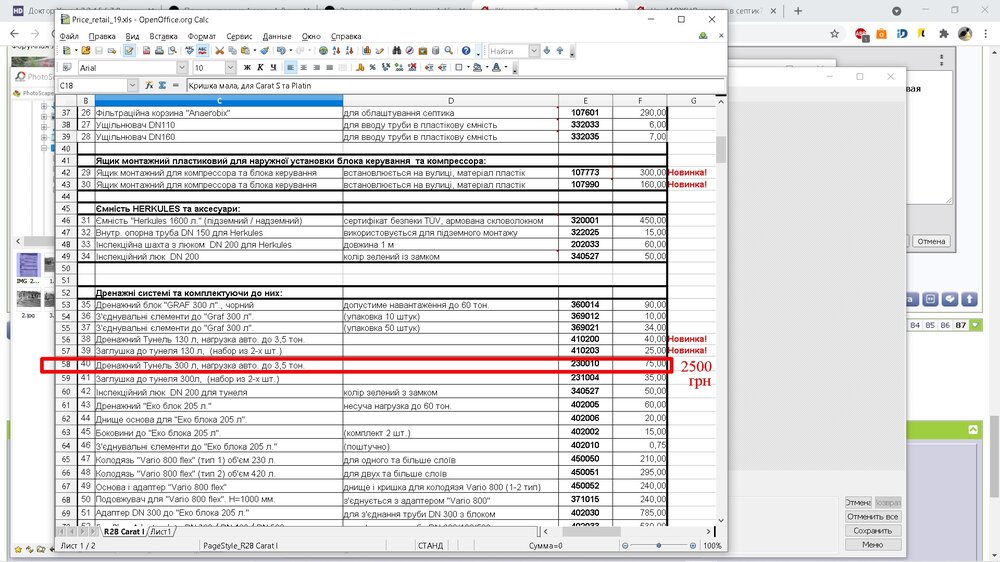Toggle italic formatting with the K button
The height and width of the screenshot is (562, 1000).
pyautogui.click(x=260, y=68)
